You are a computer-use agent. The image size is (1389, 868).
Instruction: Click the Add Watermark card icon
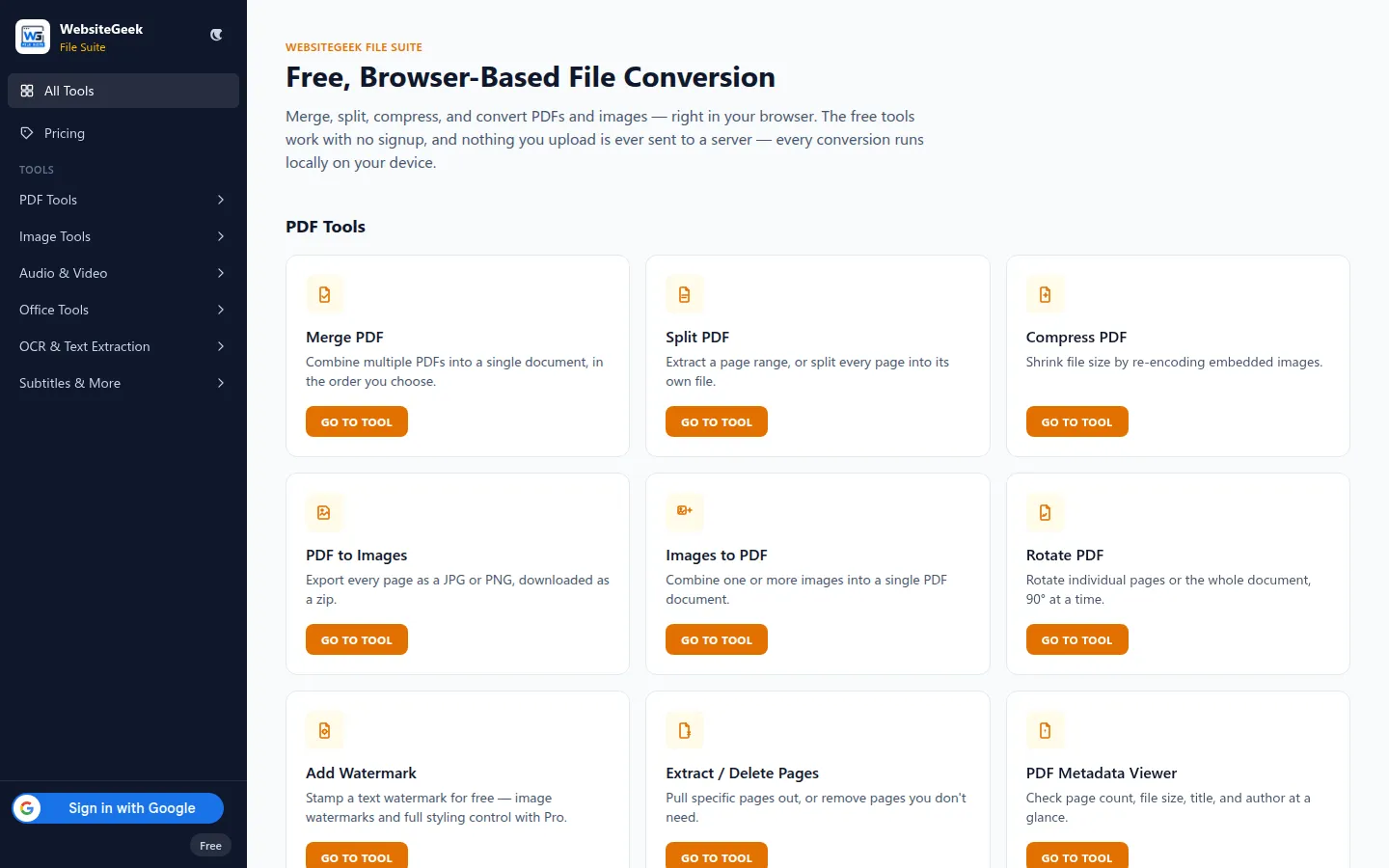325,730
